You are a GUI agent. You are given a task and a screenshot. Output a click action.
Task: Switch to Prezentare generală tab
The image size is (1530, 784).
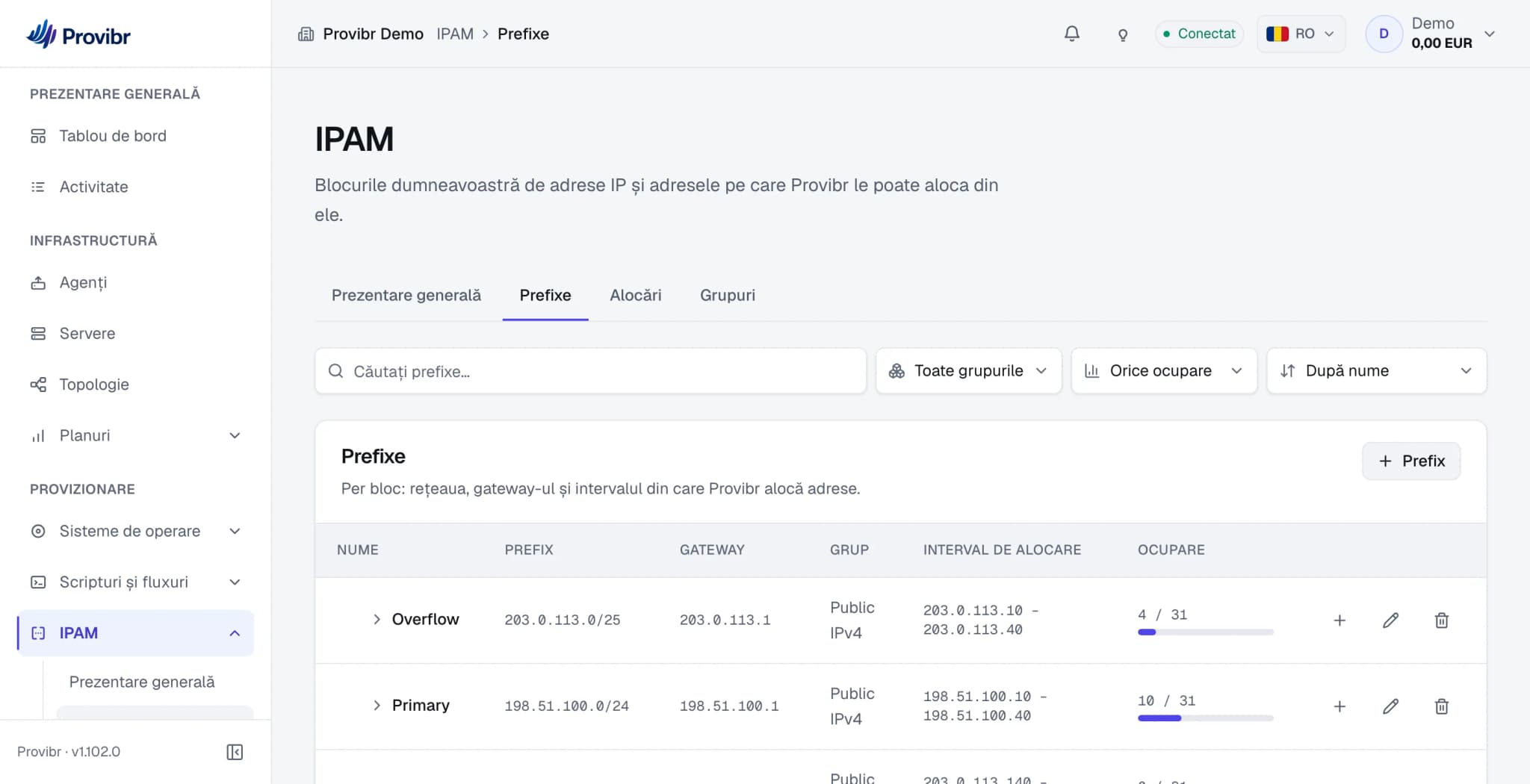[x=406, y=295]
